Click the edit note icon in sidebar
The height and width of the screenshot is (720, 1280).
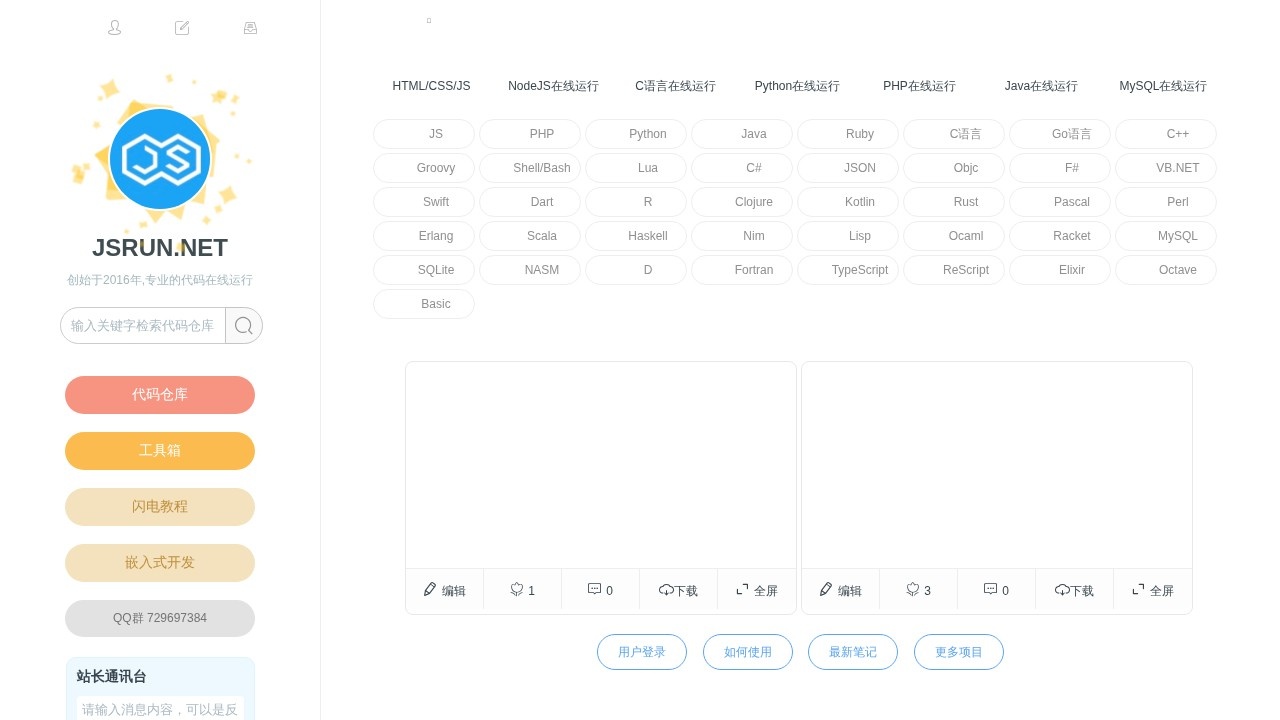coord(182,28)
